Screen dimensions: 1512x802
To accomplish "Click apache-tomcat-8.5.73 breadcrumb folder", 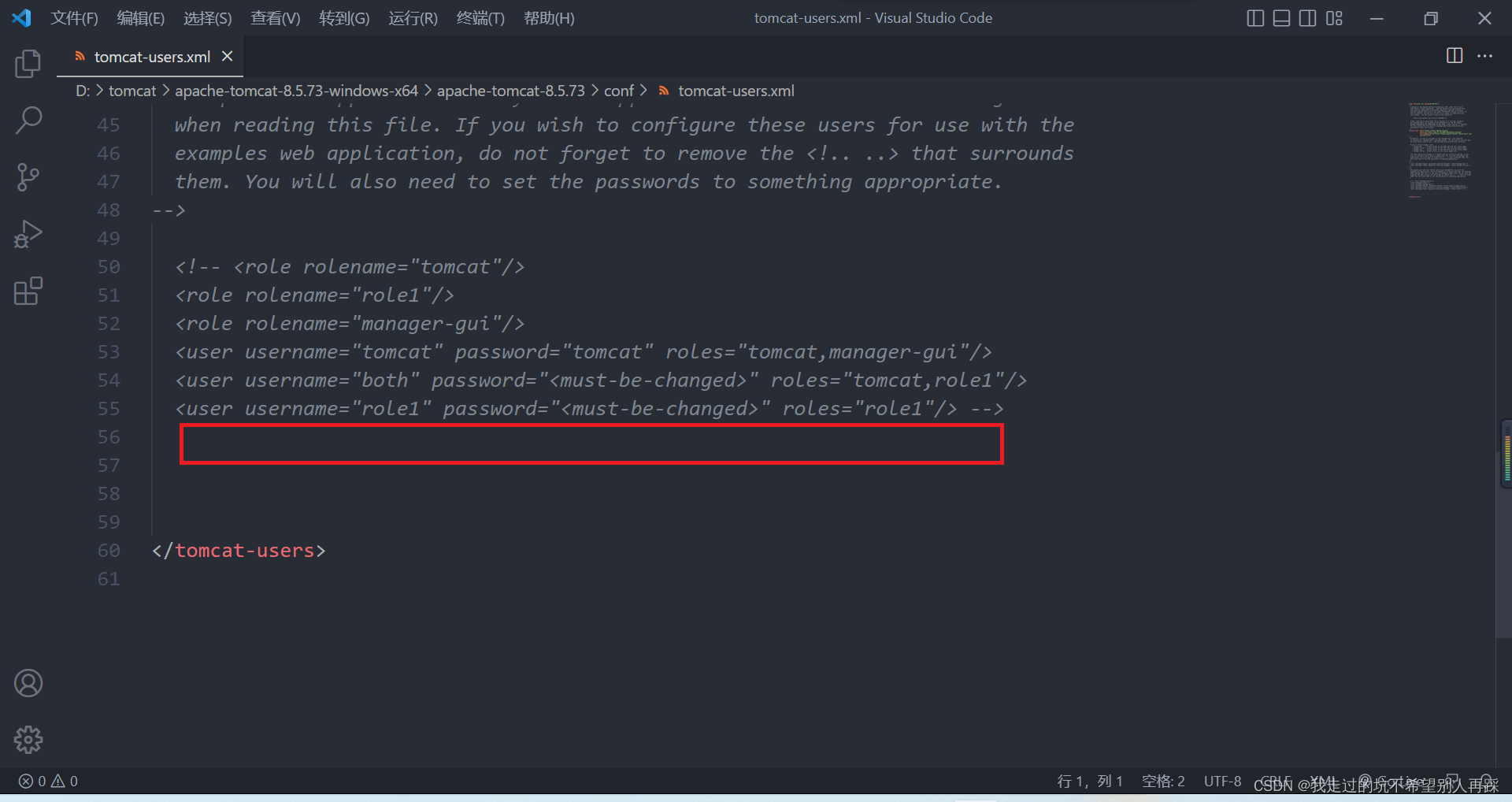I will point(511,91).
